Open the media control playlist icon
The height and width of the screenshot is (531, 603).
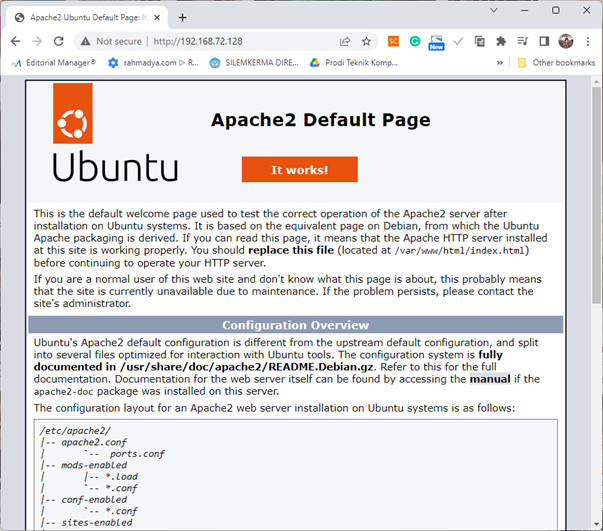click(x=522, y=42)
